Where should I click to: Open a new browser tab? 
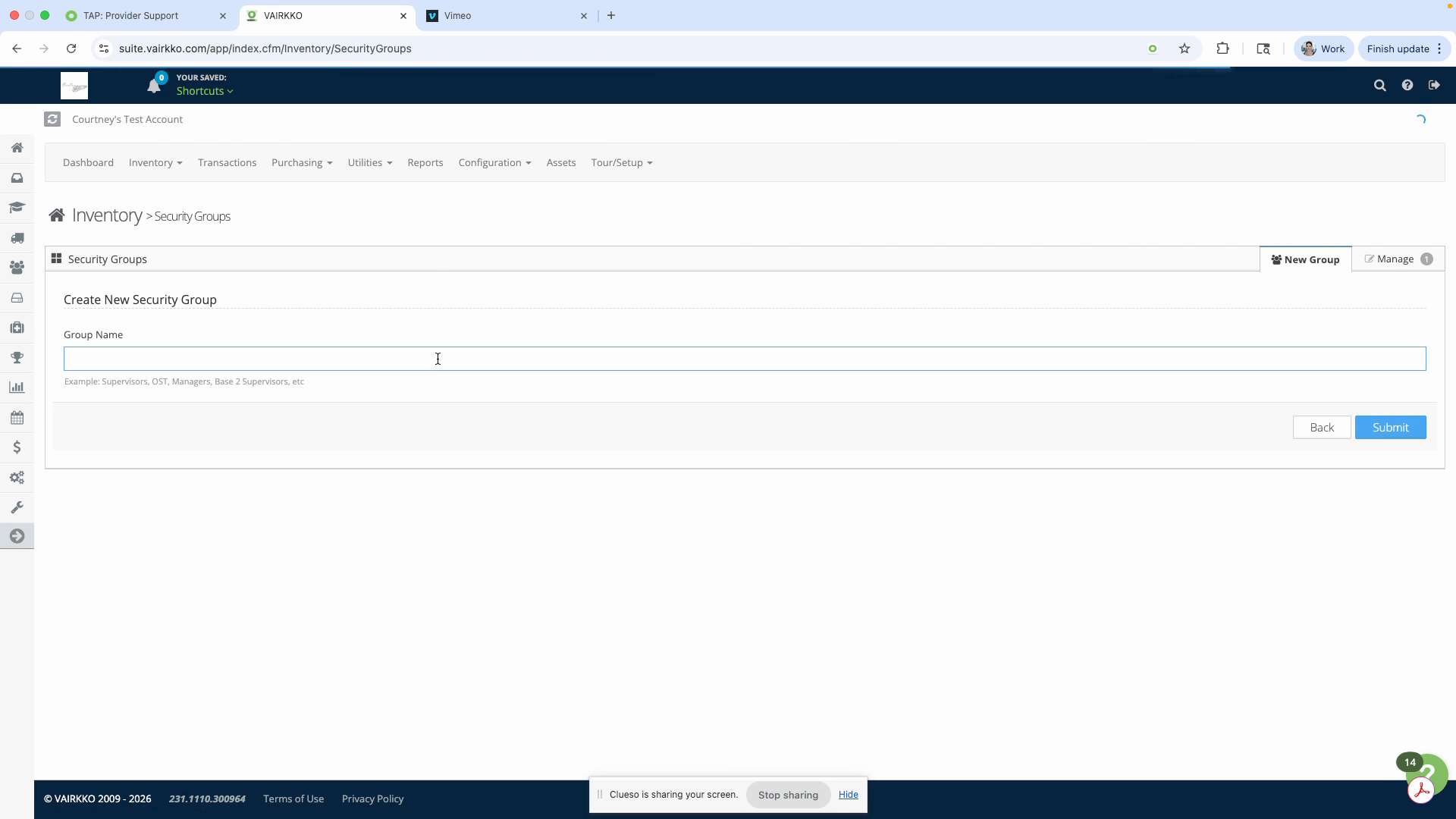click(611, 16)
